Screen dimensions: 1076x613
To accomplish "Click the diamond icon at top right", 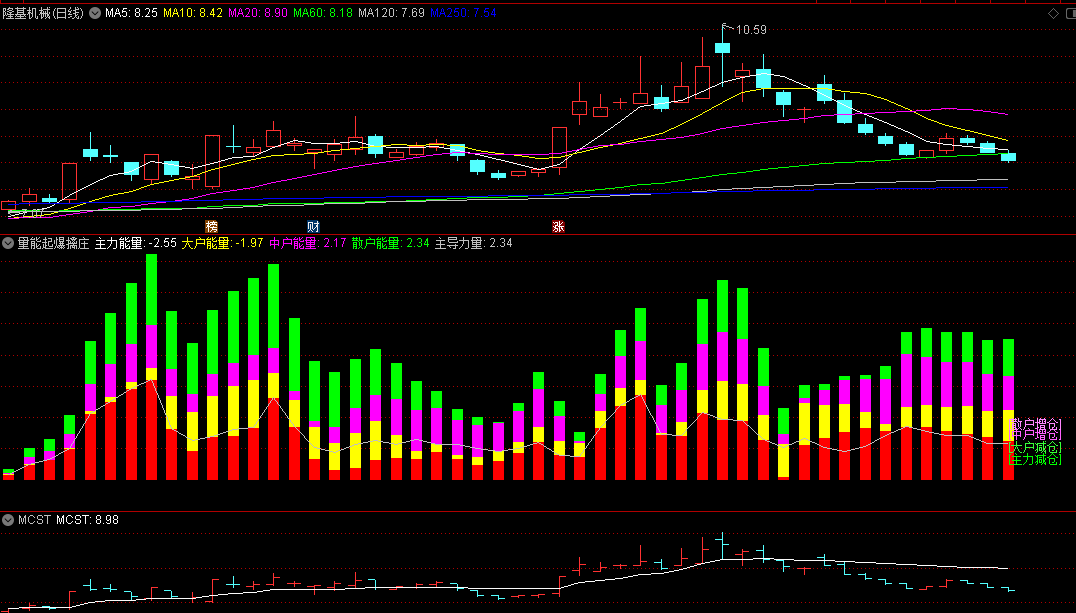I will pyautogui.click(x=1053, y=13).
